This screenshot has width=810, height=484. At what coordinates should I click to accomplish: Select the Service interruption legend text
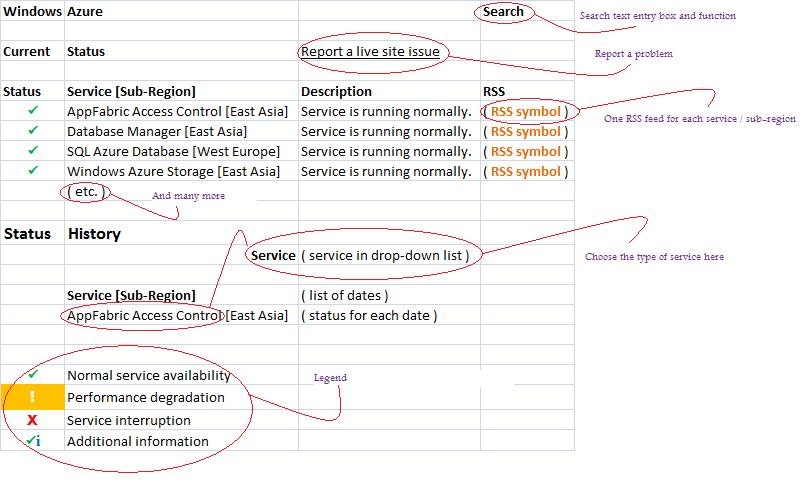pyautogui.click(x=129, y=420)
